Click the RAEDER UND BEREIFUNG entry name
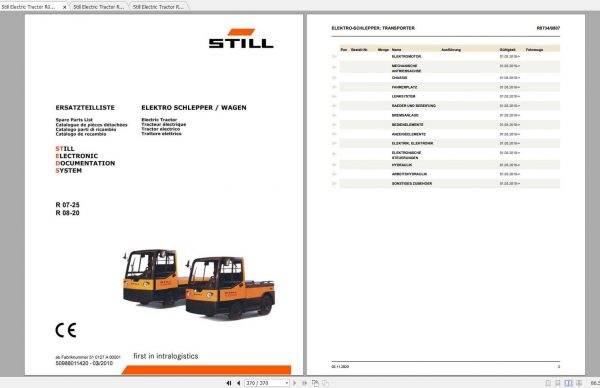The image size is (600, 388). [414, 106]
